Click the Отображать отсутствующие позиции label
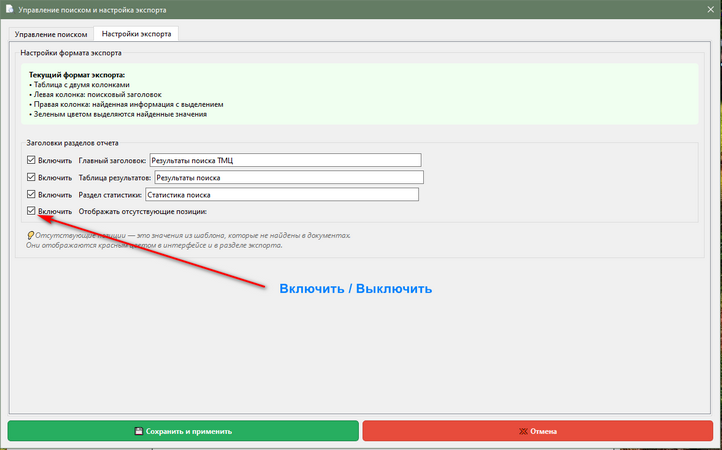 point(143,211)
